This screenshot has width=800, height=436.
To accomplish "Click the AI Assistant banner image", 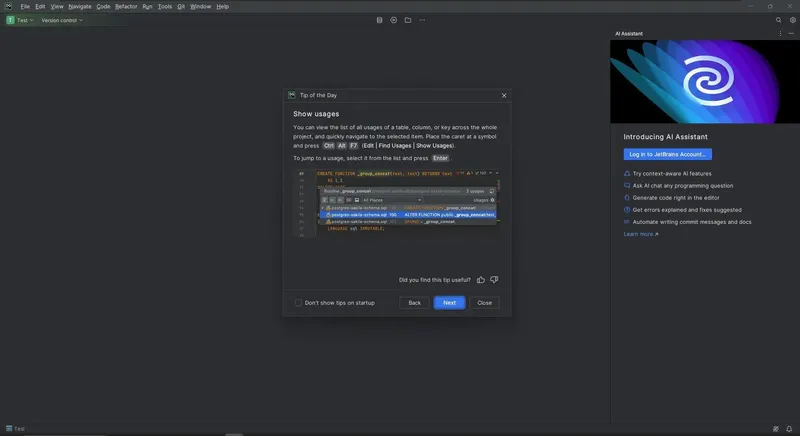I will 705,82.
